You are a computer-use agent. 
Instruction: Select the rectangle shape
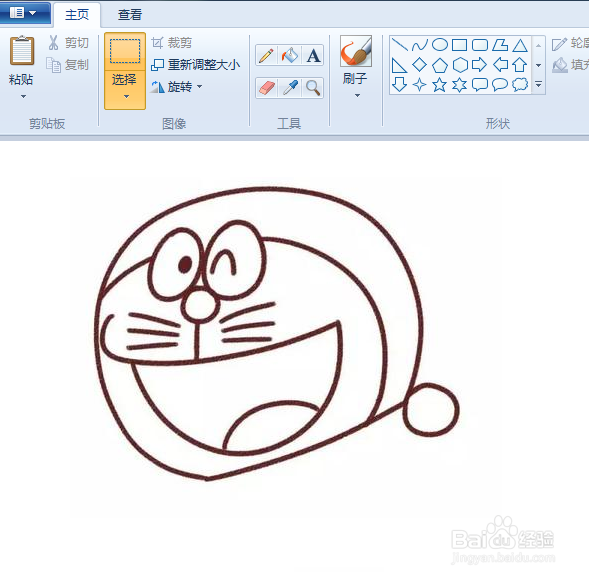[459, 45]
